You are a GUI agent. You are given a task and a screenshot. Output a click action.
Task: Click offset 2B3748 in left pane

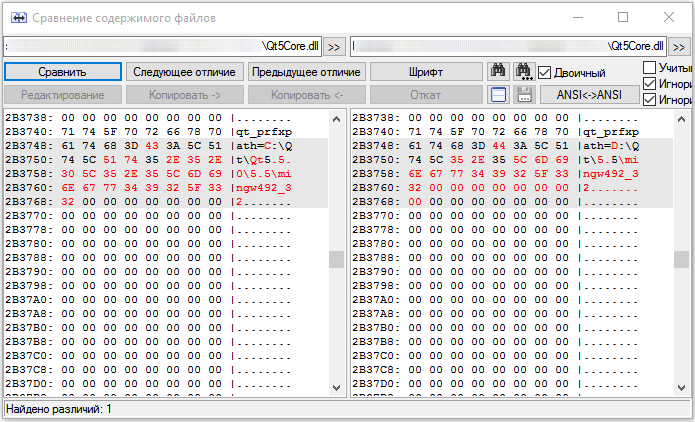point(29,145)
